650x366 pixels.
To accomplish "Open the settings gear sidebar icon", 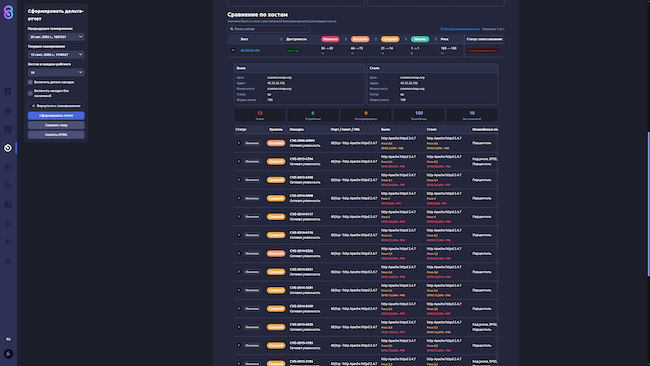I will pyautogui.click(x=8, y=223).
